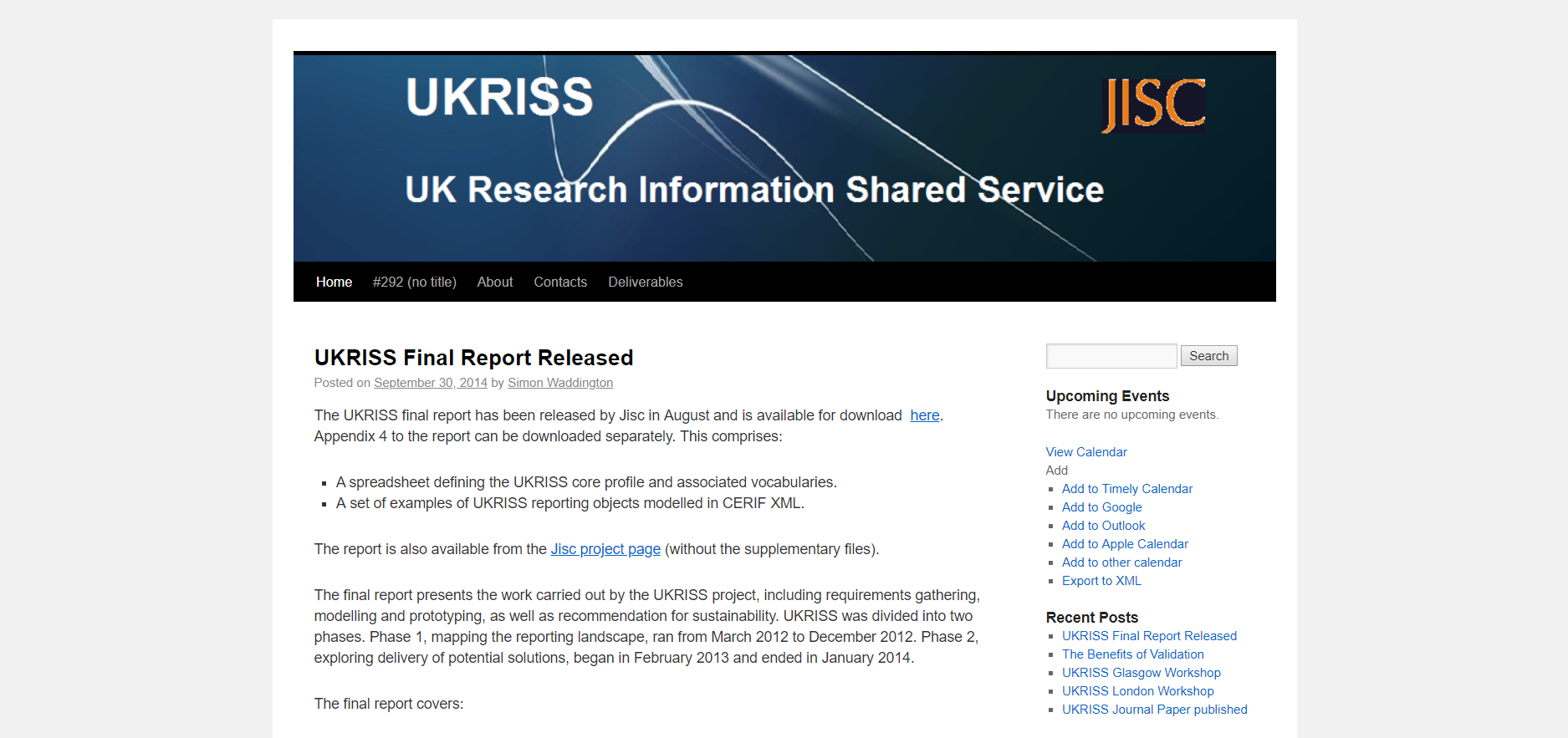Screen dimensions: 1568x738
Task: Open the Contacts page
Action: pyautogui.click(x=560, y=282)
